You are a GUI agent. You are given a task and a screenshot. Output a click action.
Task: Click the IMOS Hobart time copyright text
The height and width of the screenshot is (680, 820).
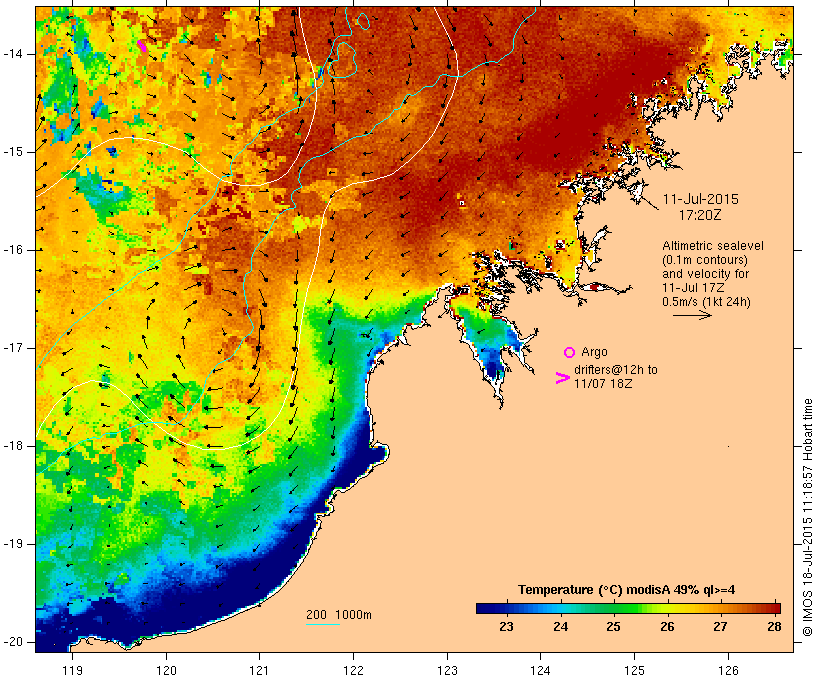point(807,517)
